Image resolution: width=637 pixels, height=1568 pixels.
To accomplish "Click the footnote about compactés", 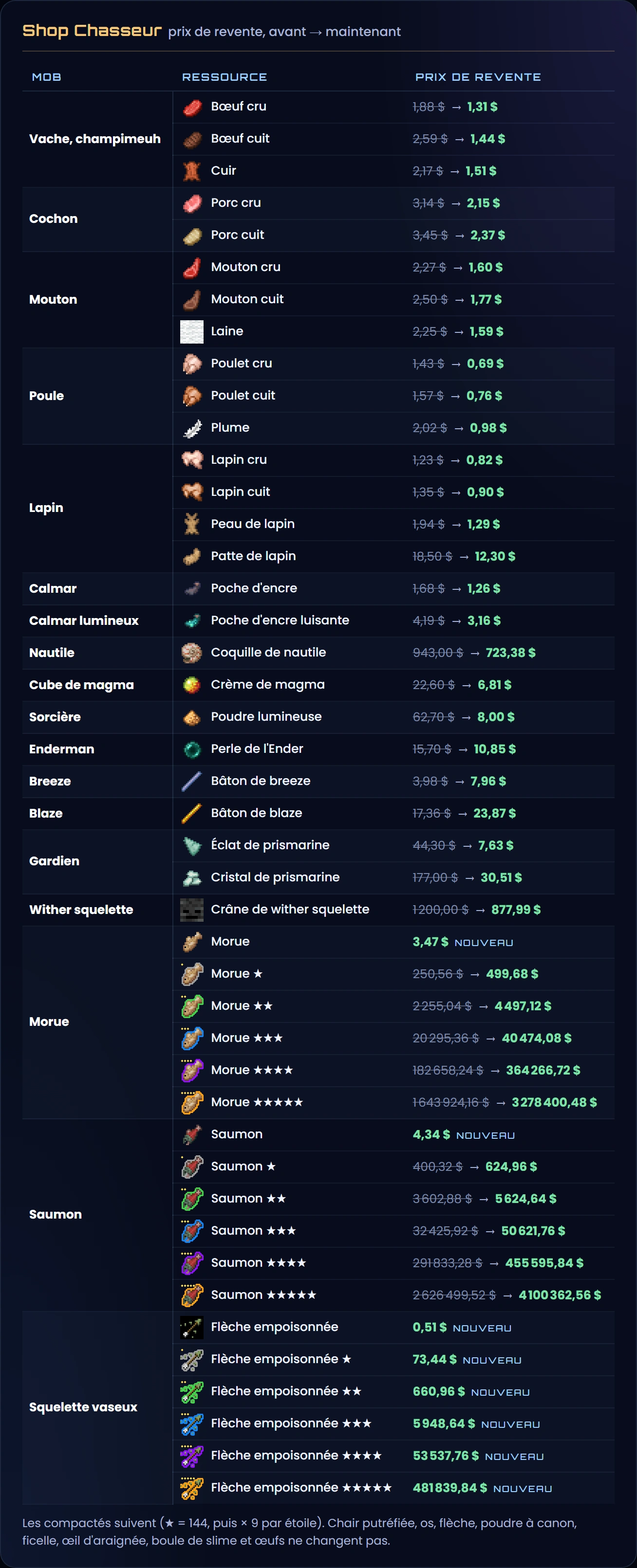I will tap(300, 1532).
